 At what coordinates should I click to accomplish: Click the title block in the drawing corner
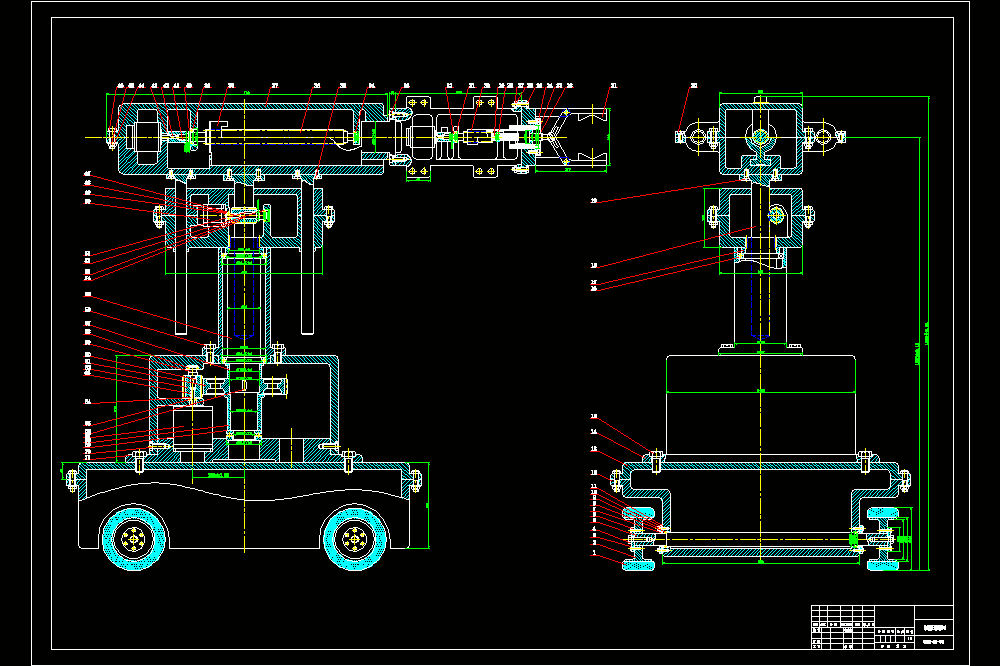882,628
